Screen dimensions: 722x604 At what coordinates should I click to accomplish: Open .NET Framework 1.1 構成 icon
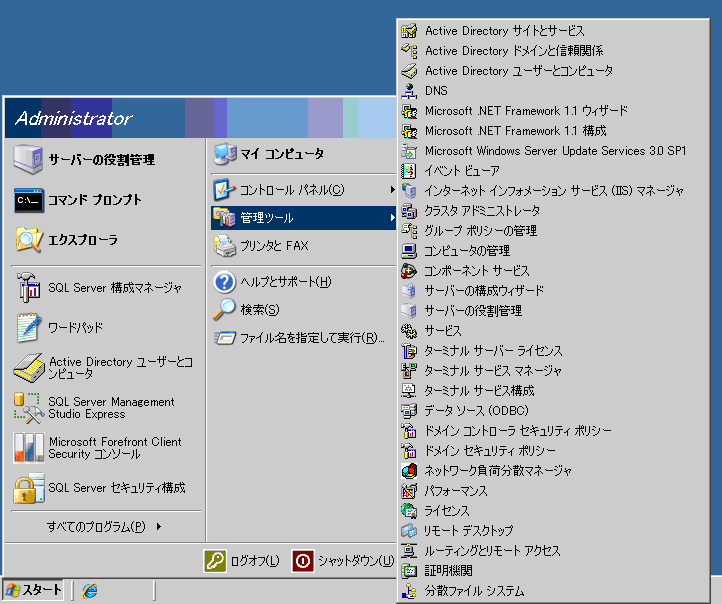409,131
